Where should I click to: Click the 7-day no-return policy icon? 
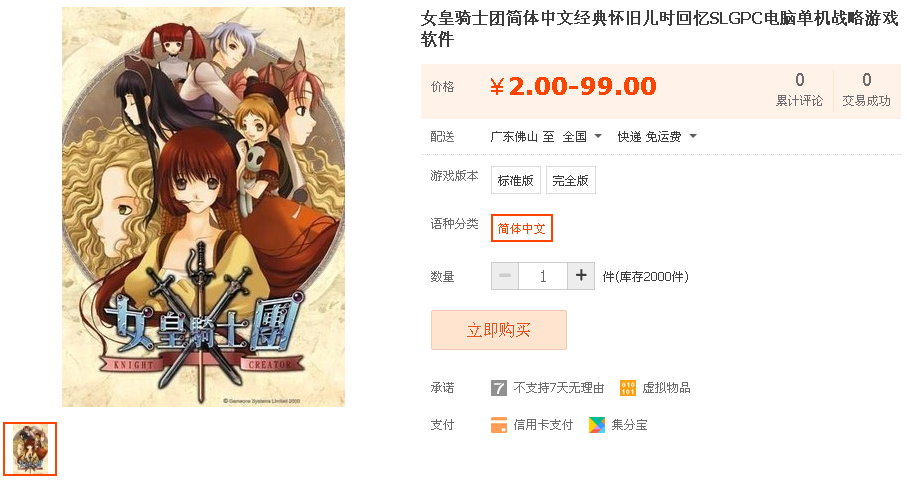tap(499, 388)
